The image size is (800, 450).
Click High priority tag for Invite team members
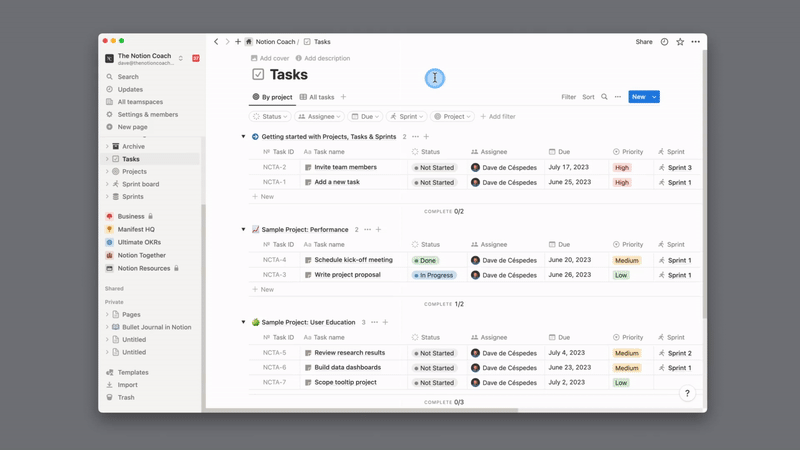click(x=622, y=167)
